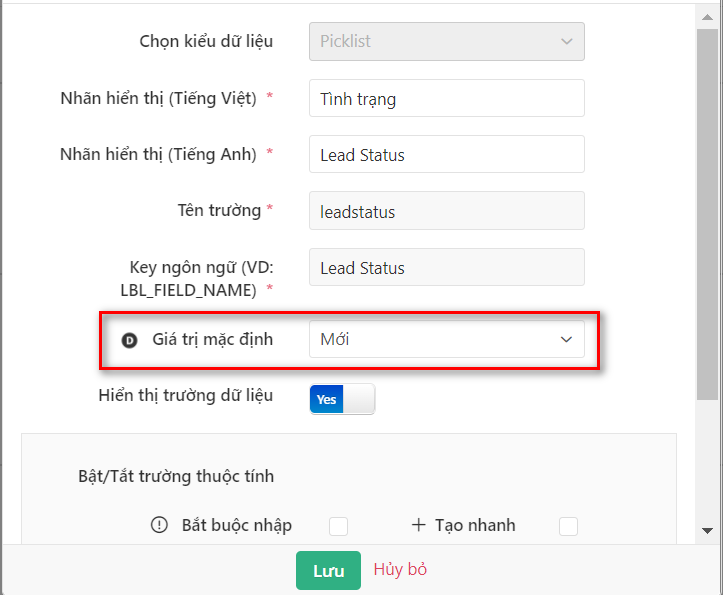
Task: Check the Tạo nhanh checkbox
Action: click(568, 526)
